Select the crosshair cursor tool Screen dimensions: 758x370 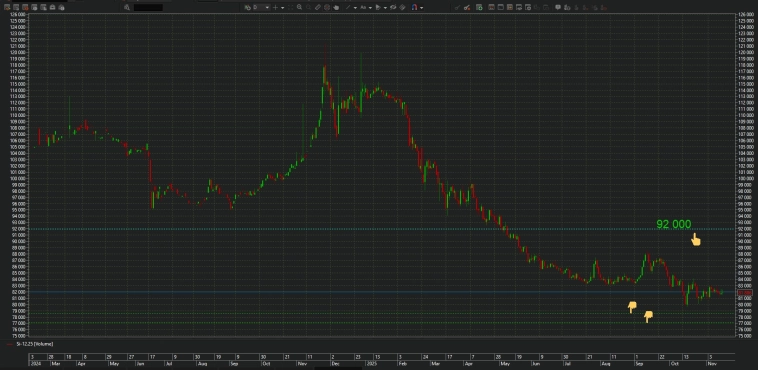(x=275, y=7)
